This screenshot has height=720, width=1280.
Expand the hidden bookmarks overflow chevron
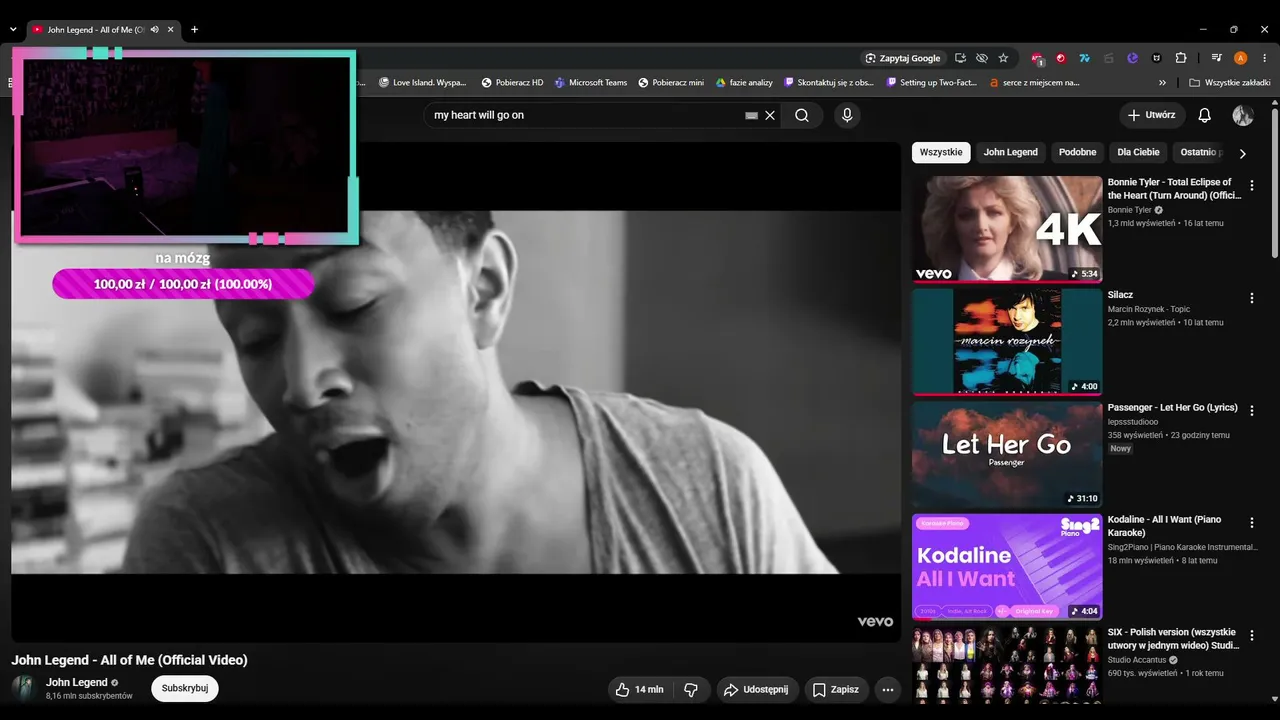pos(1162,83)
